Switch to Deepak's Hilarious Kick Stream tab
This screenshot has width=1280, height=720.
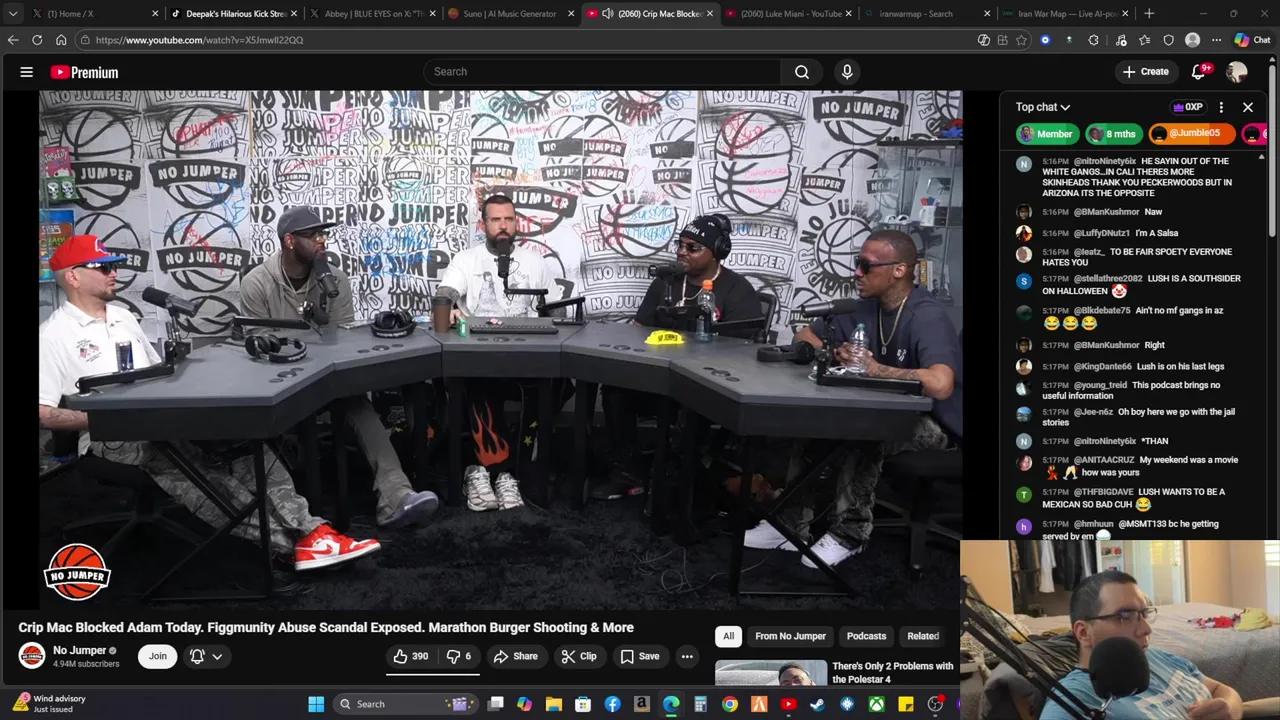tap(234, 14)
